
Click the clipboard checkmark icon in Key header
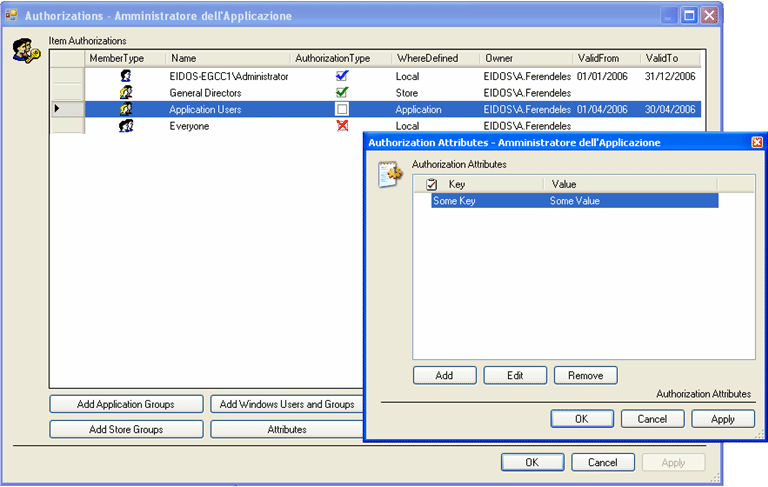[432, 185]
